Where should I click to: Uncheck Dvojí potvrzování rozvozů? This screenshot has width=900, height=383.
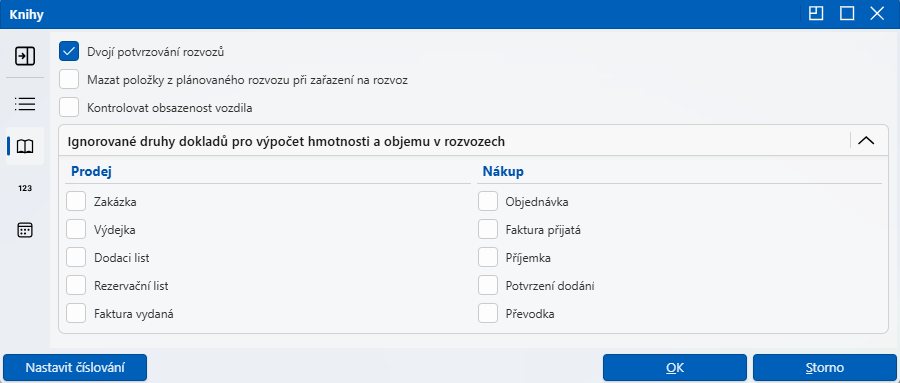coord(69,51)
